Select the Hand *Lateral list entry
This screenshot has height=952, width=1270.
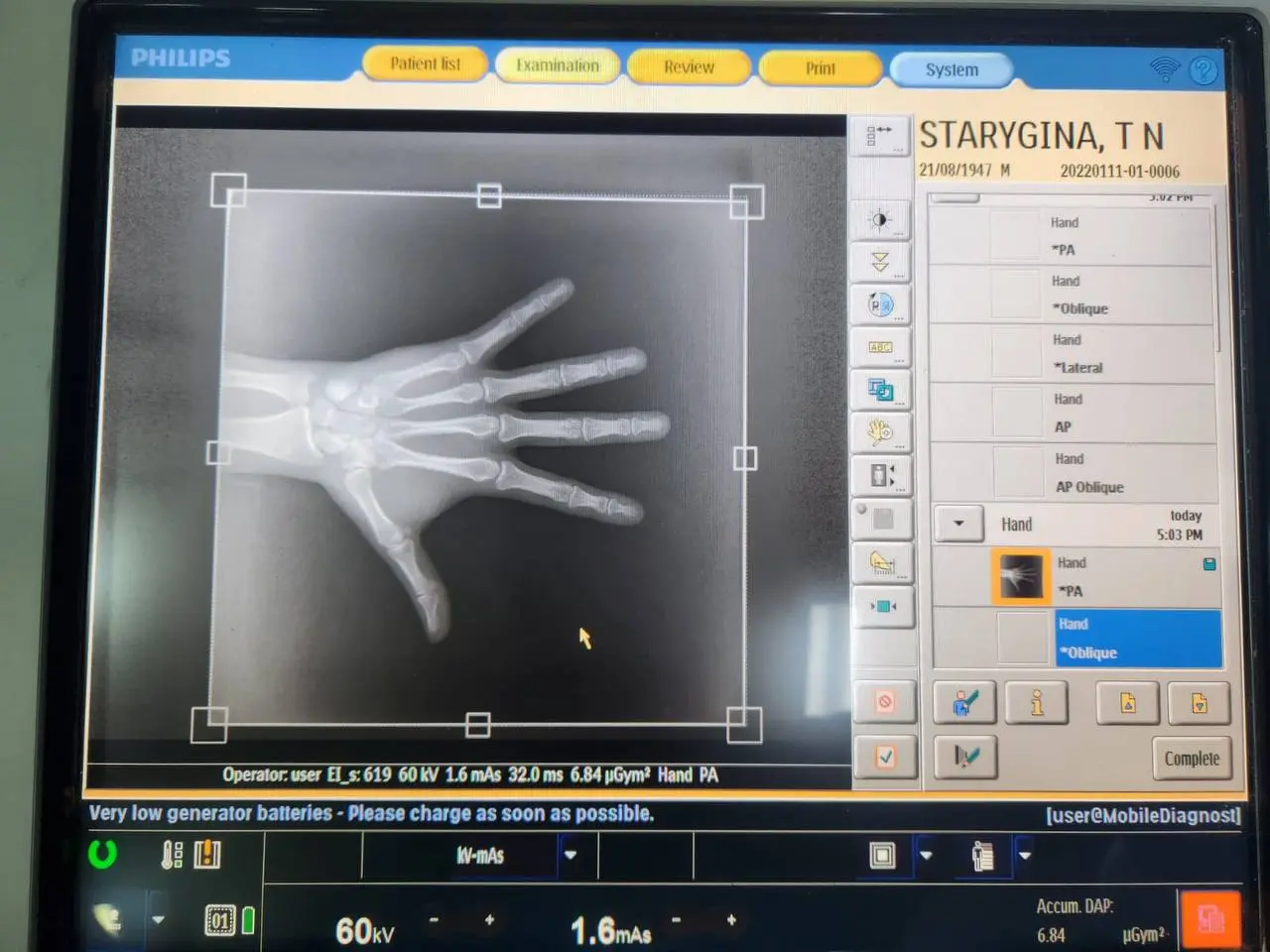[x=1073, y=354]
